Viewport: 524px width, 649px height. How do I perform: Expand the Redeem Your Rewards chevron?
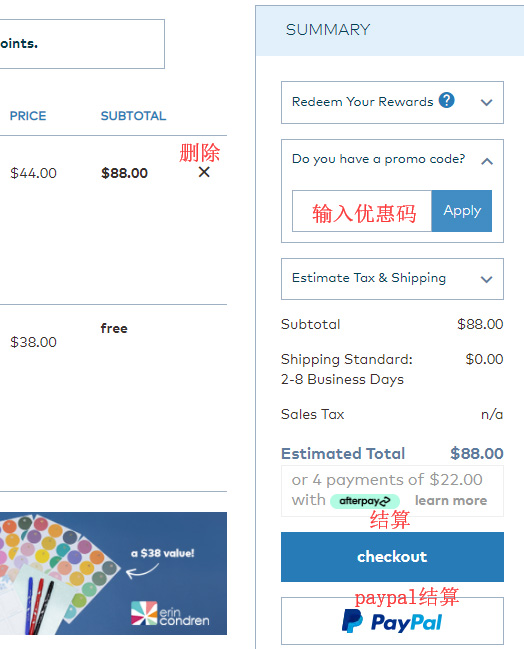(x=487, y=102)
